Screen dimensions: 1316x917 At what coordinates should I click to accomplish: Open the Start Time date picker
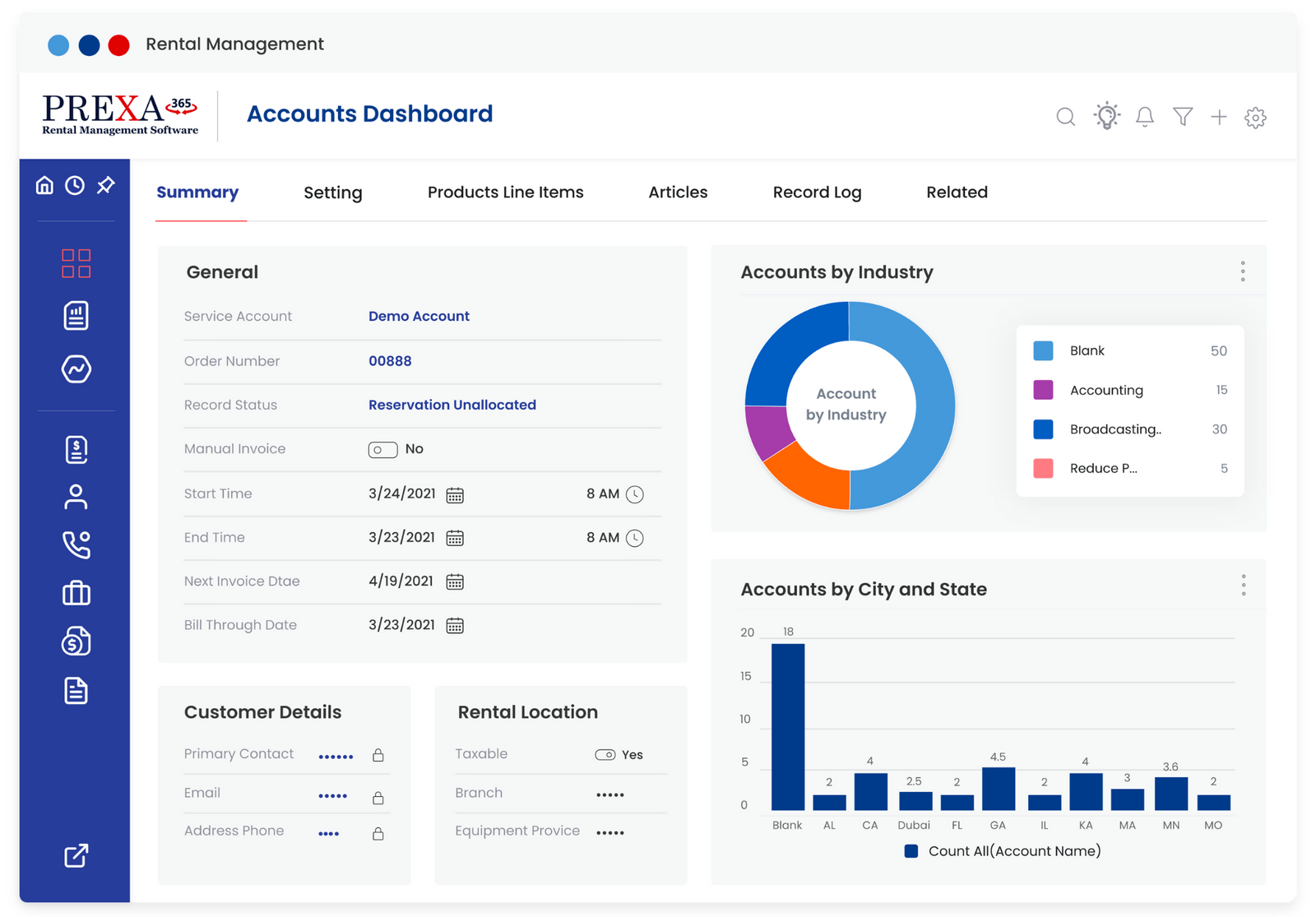[x=456, y=494]
